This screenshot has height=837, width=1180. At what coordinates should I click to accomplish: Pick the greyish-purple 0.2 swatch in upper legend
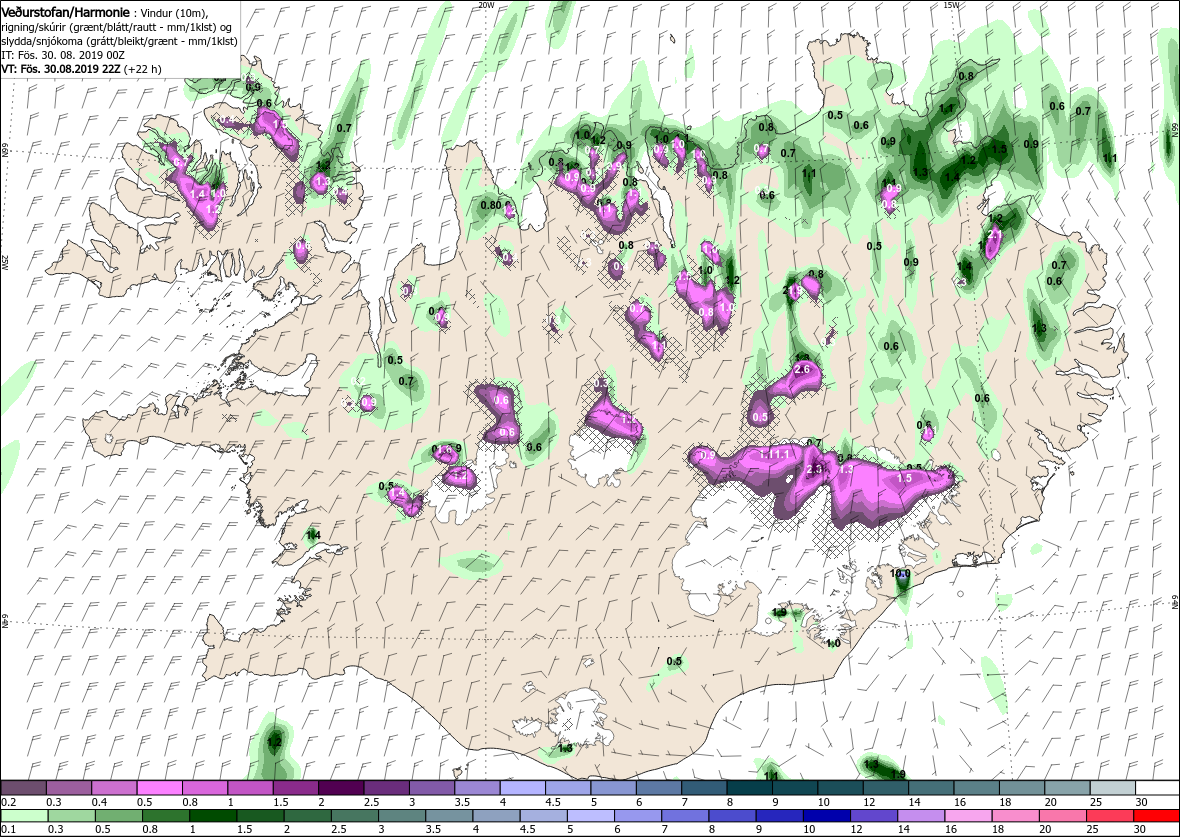[24, 787]
